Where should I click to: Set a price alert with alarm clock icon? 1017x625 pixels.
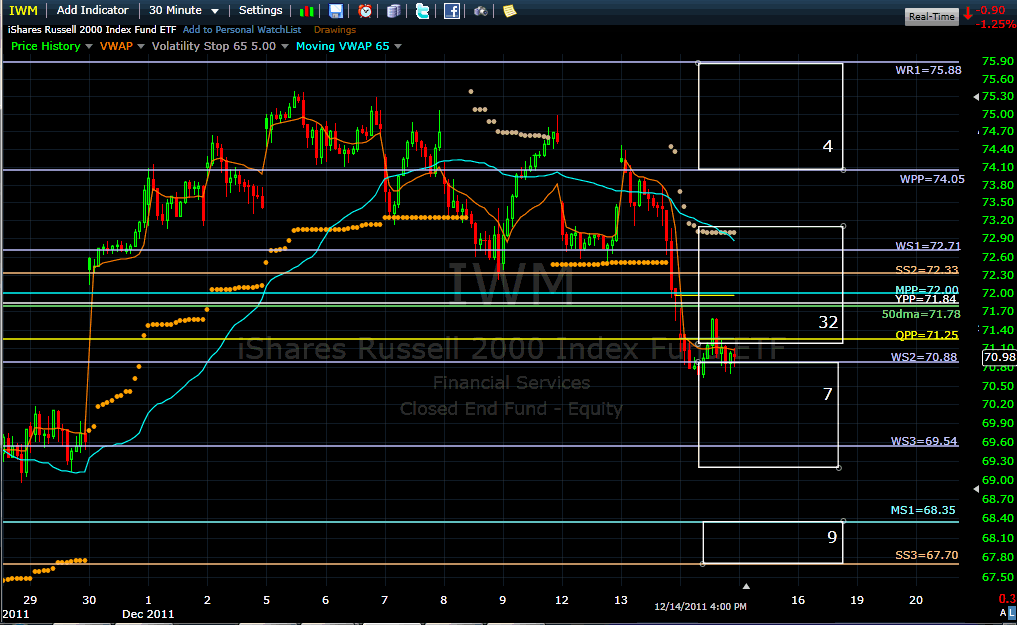click(365, 11)
